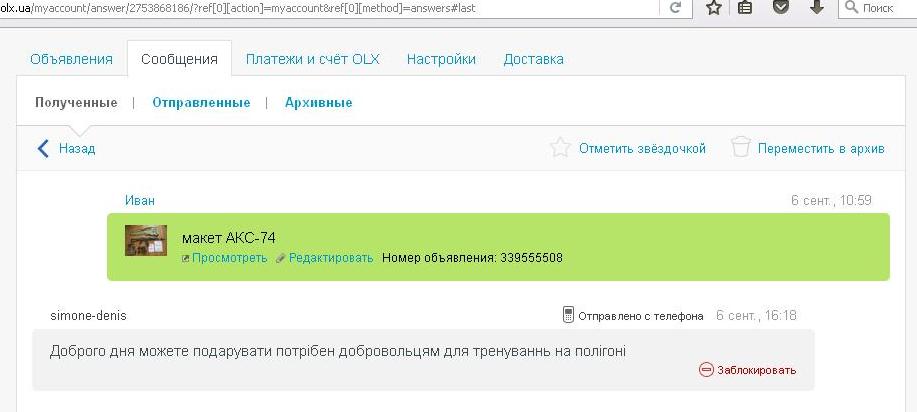Viewport: 917px width, 412px height.
Task: Click the username simone-denis
Action: tap(88, 316)
